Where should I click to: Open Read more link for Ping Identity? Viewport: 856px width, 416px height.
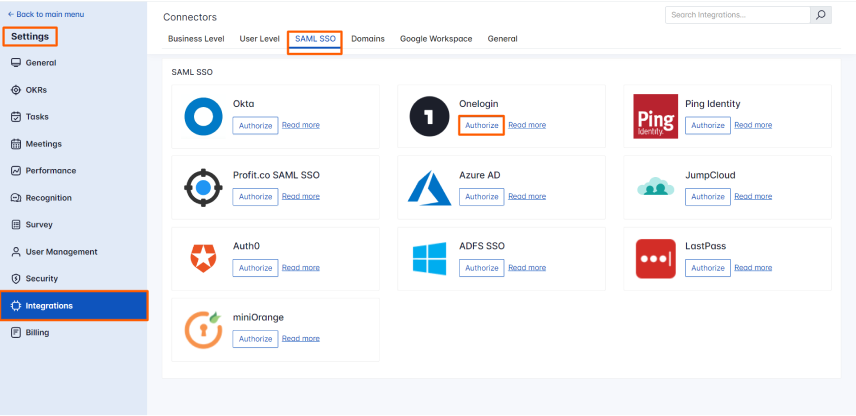pos(753,125)
